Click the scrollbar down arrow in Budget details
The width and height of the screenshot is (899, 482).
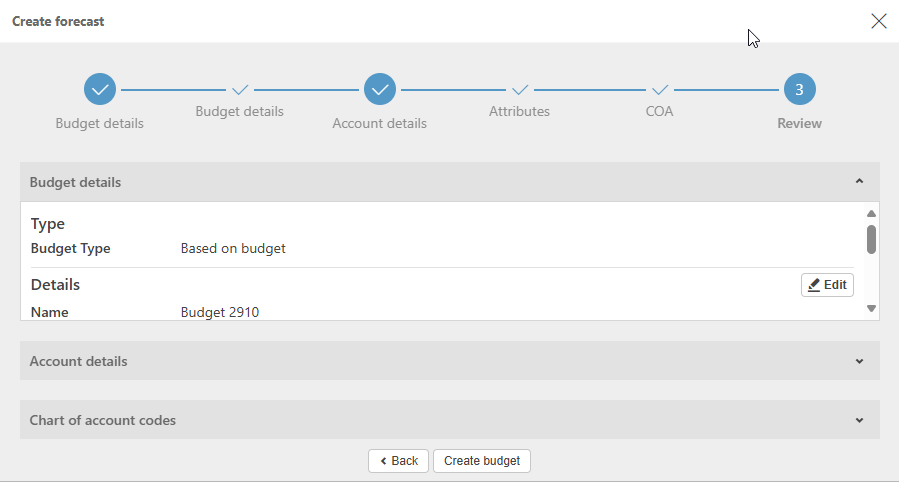871,309
